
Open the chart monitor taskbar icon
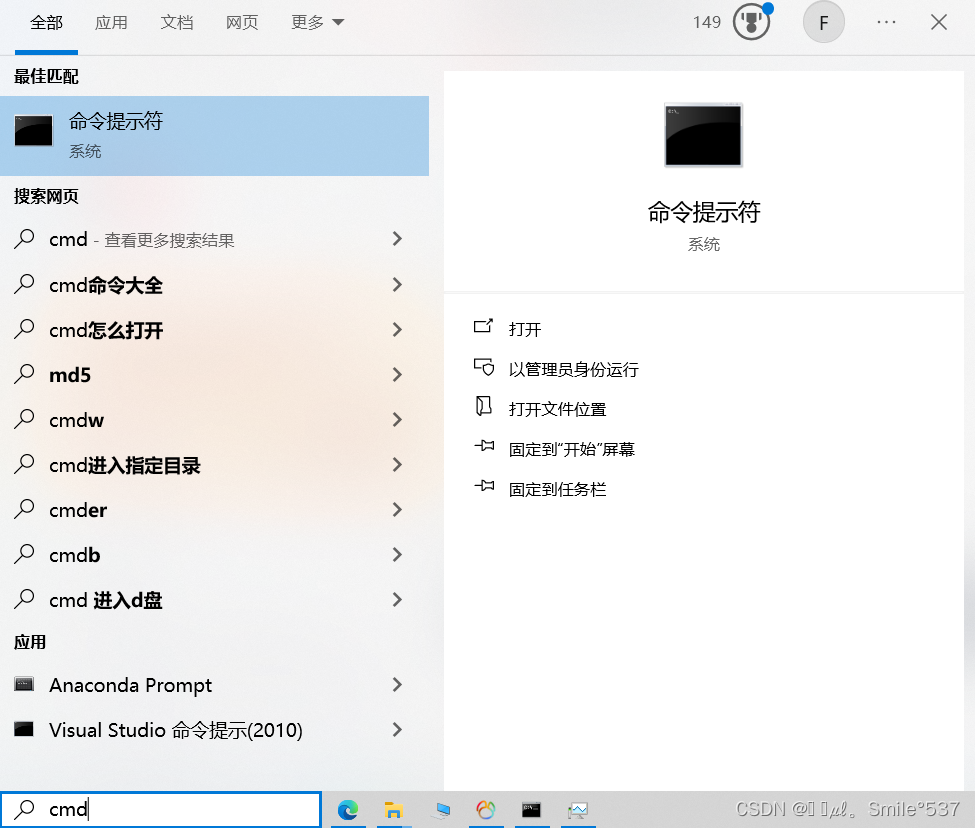click(x=578, y=810)
